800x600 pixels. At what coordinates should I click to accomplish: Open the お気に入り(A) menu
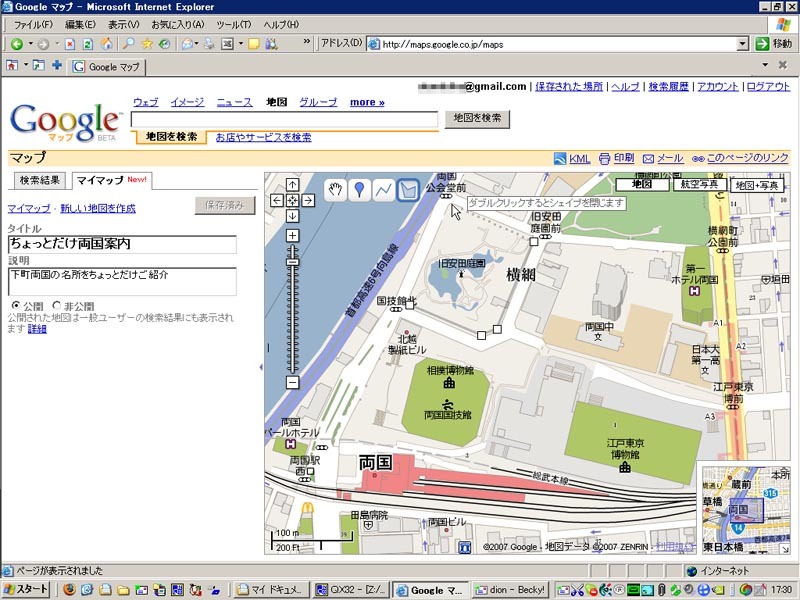point(178,24)
